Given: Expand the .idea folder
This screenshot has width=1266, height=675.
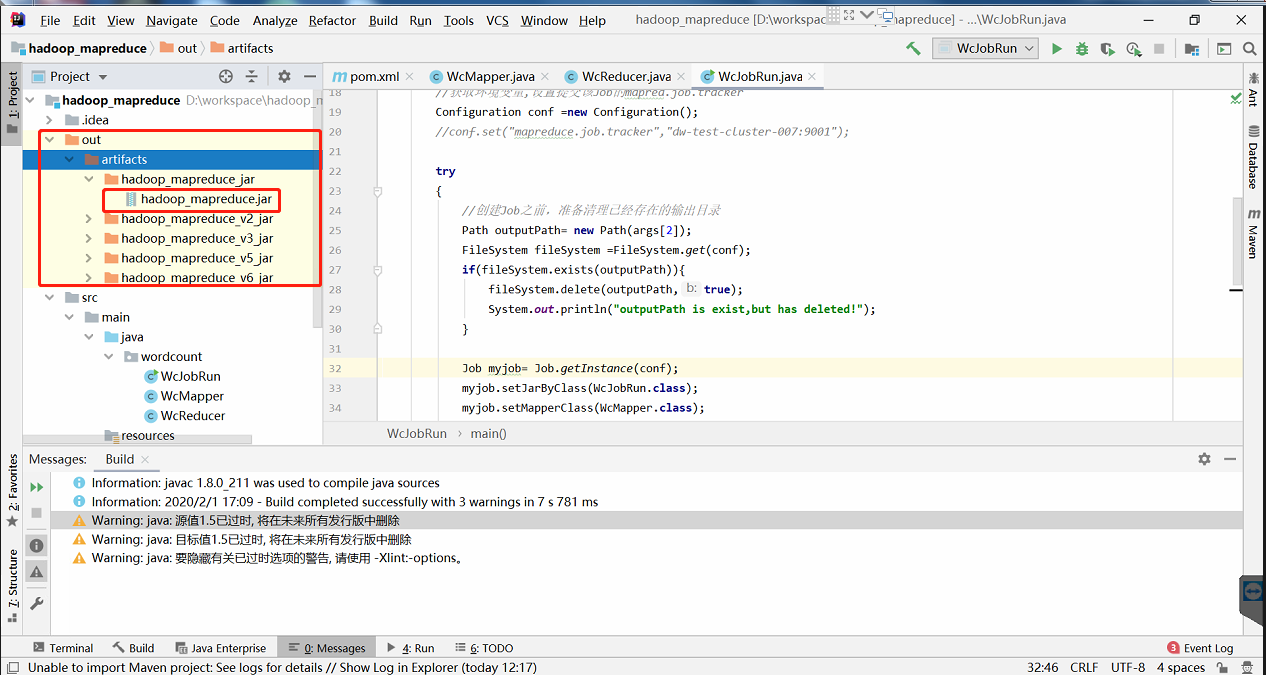Looking at the screenshot, I should [x=49, y=120].
